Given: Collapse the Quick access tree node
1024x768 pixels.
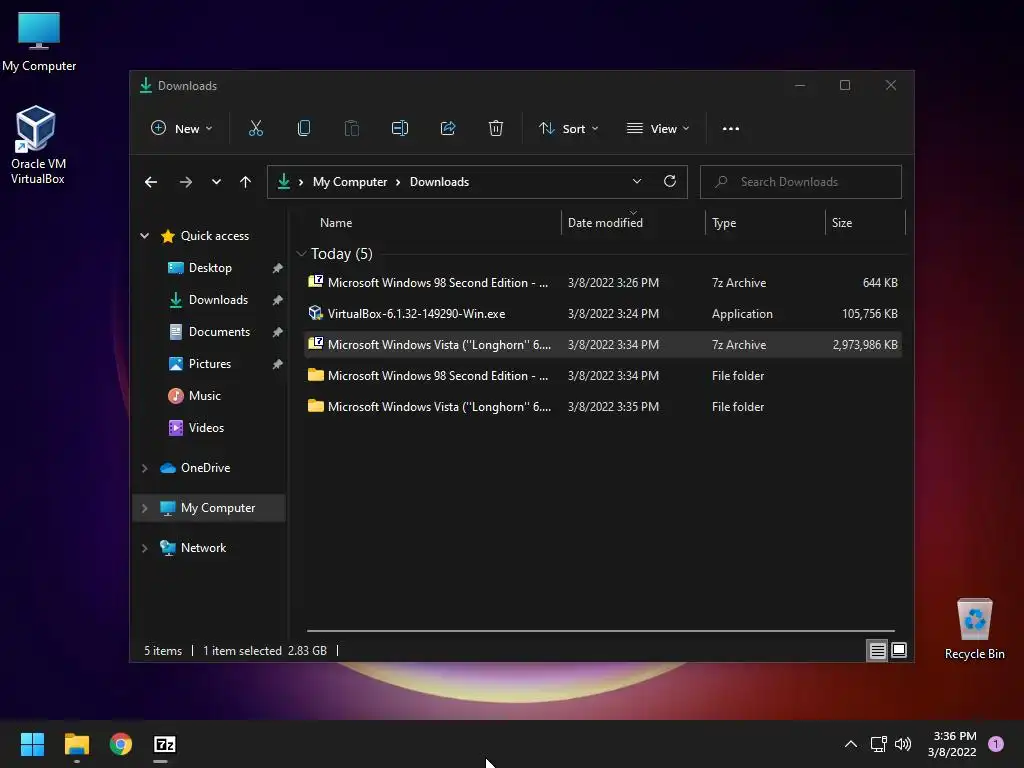Looking at the screenshot, I should pos(144,236).
